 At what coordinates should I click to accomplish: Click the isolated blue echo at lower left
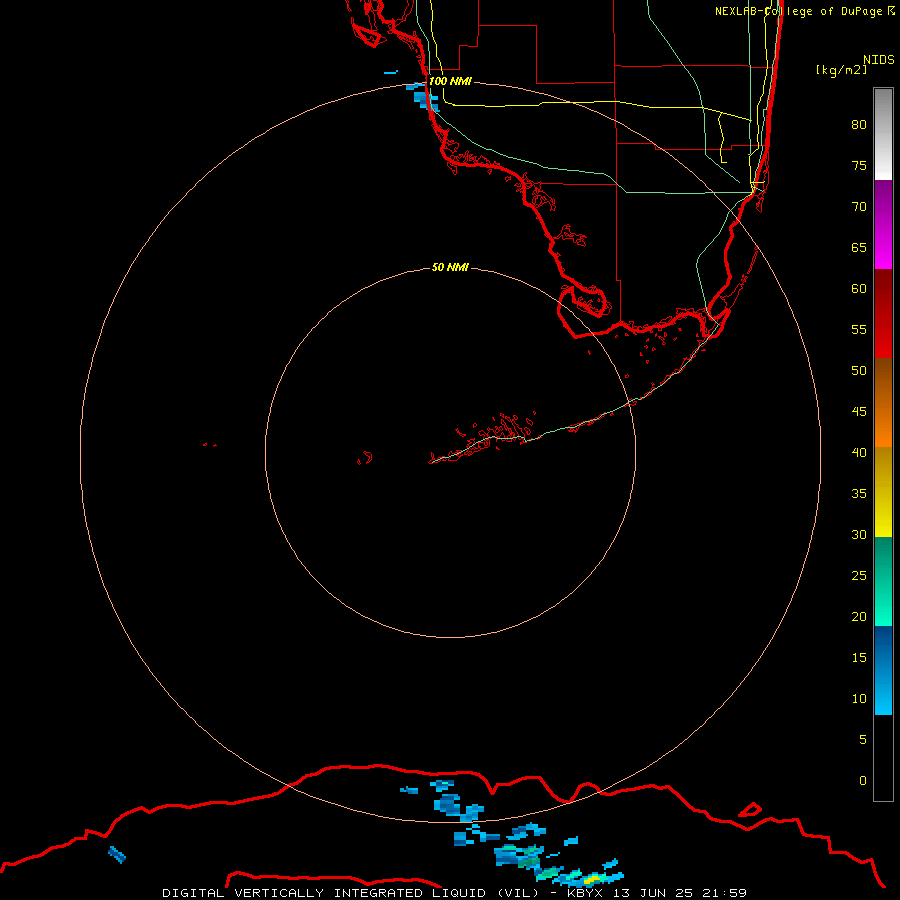click(117, 854)
